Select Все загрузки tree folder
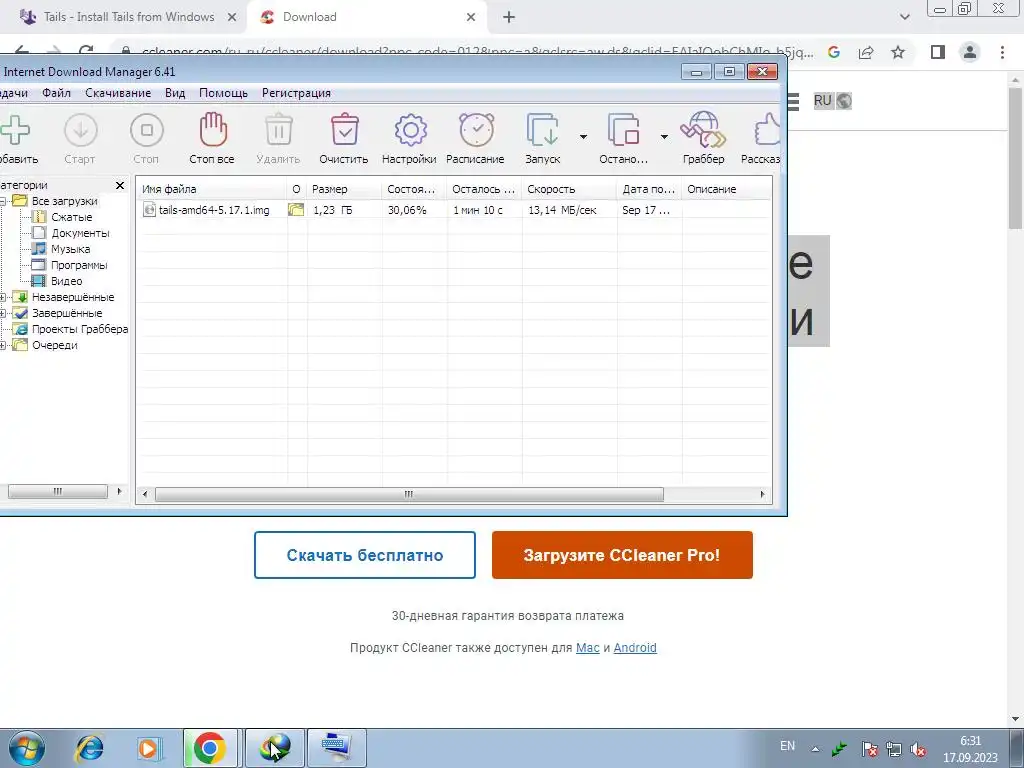1024x768 pixels. pyautogui.click(x=65, y=201)
